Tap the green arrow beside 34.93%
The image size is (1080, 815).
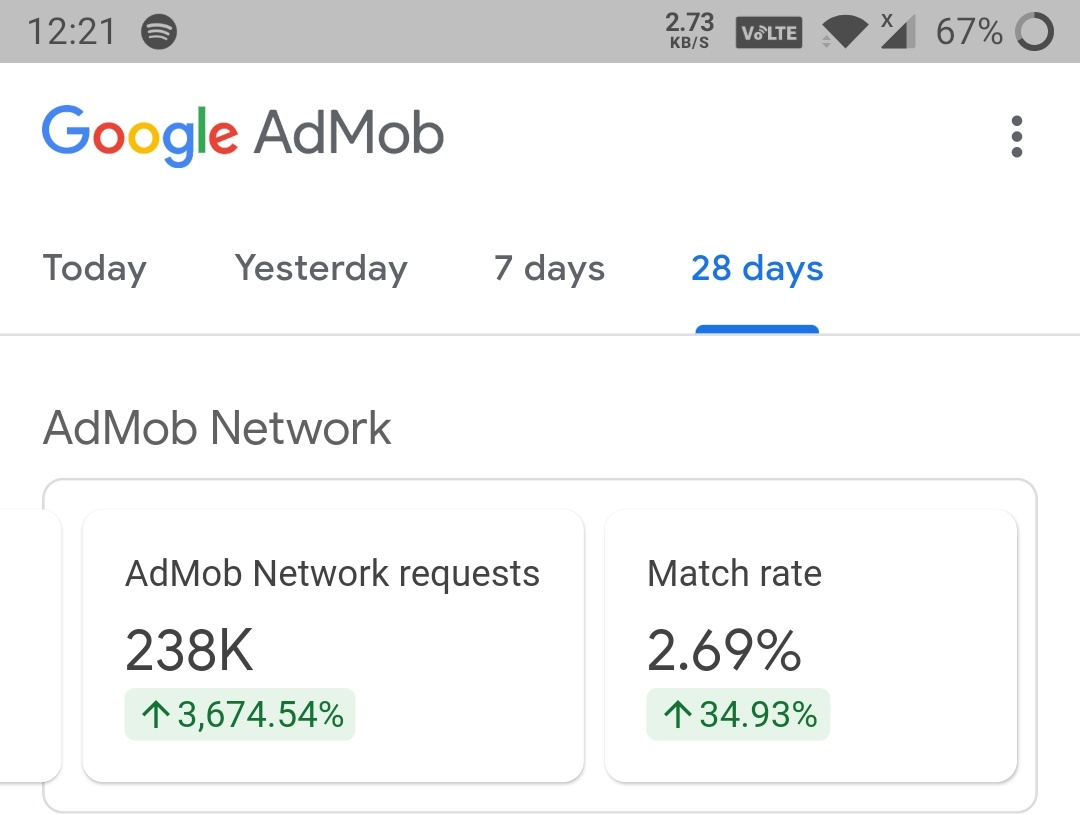point(677,715)
